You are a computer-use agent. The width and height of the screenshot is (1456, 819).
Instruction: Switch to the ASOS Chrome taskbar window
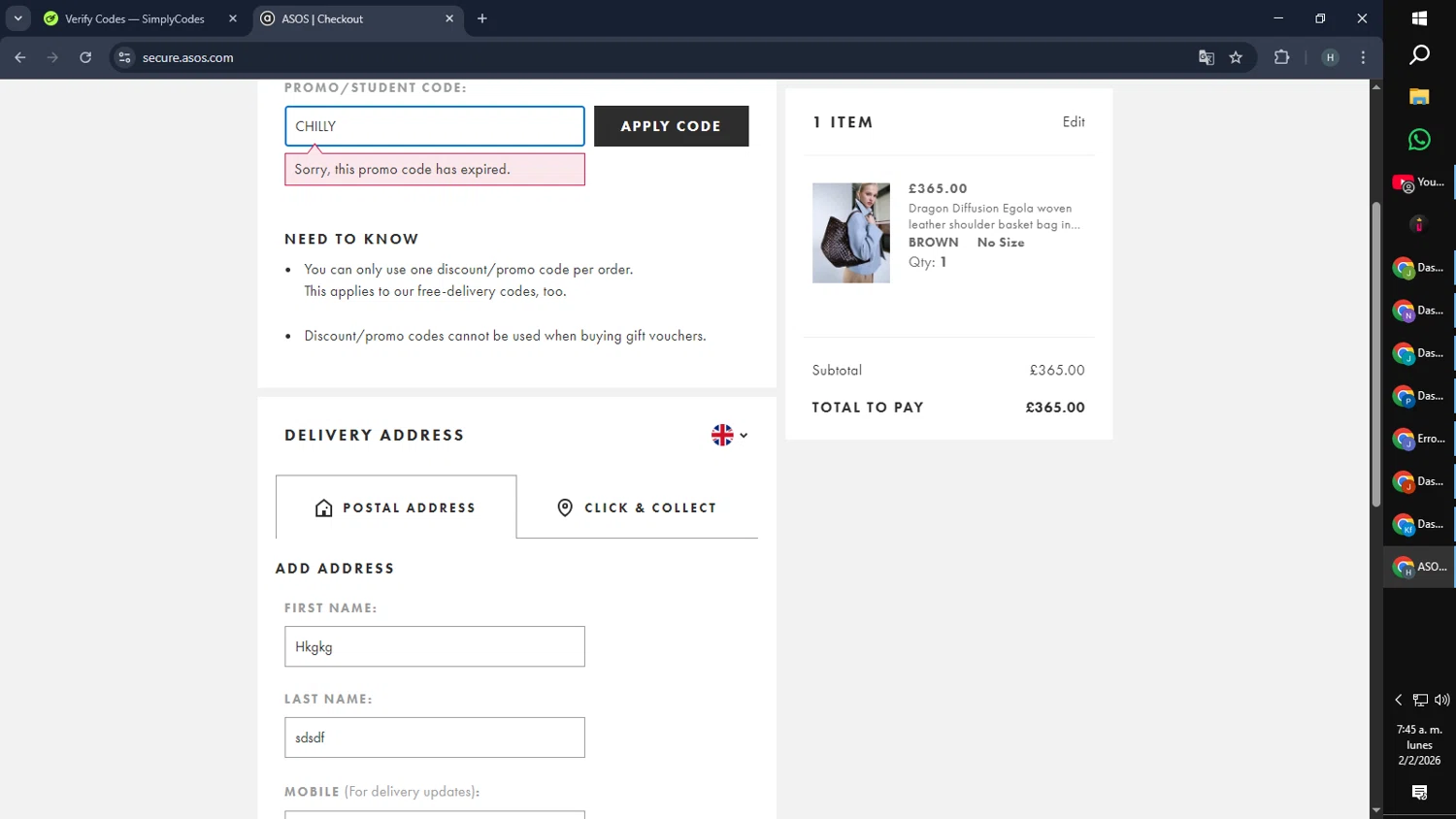click(x=1419, y=567)
